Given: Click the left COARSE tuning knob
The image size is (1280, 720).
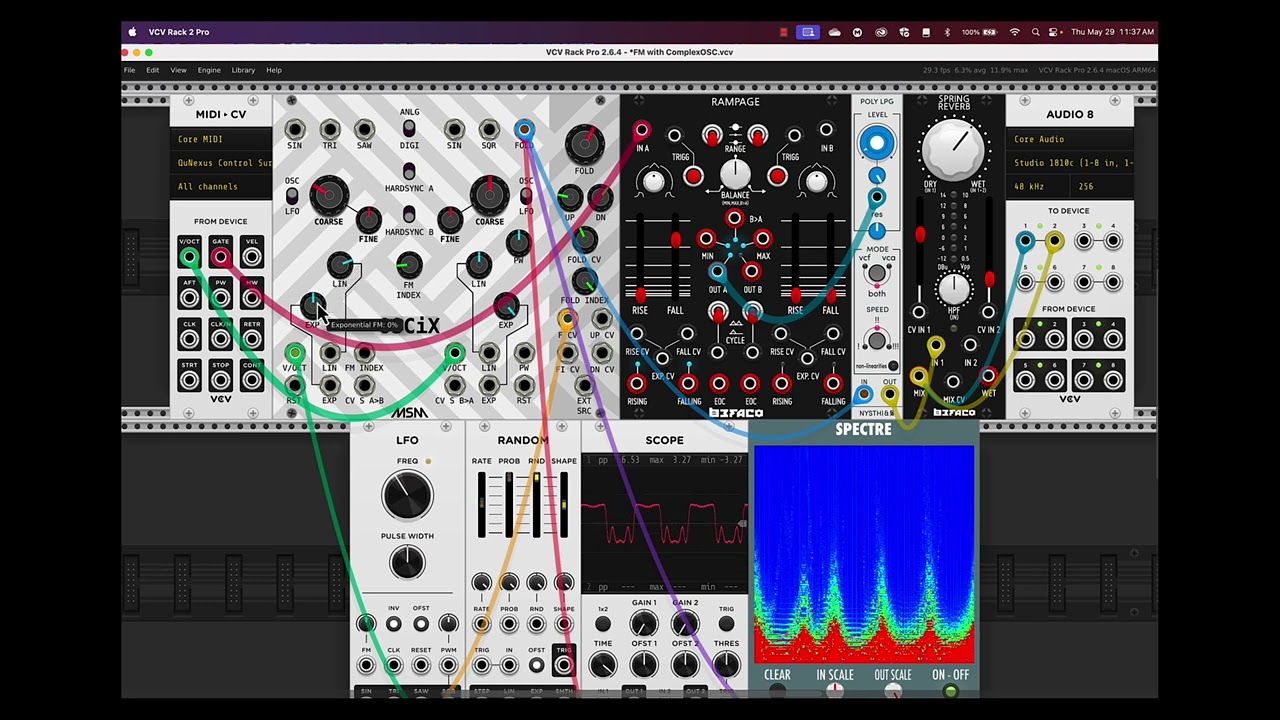Looking at the screenshot, I should 328,195.
